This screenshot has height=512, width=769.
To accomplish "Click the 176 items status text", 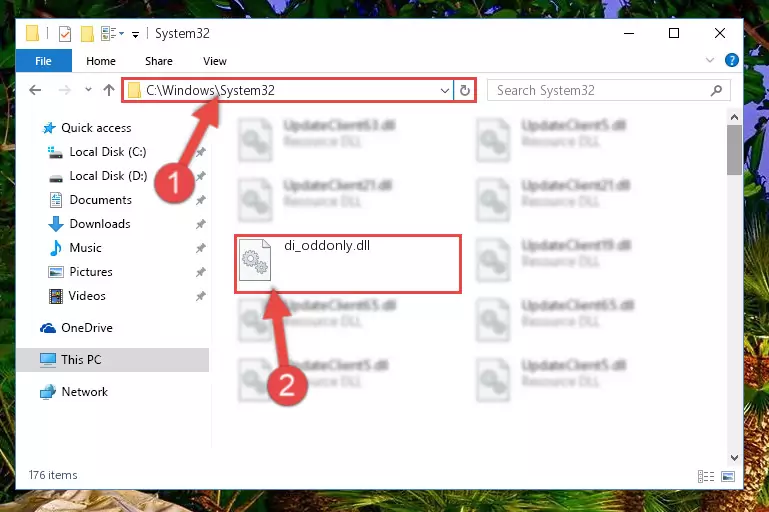I will pos(53,475).
